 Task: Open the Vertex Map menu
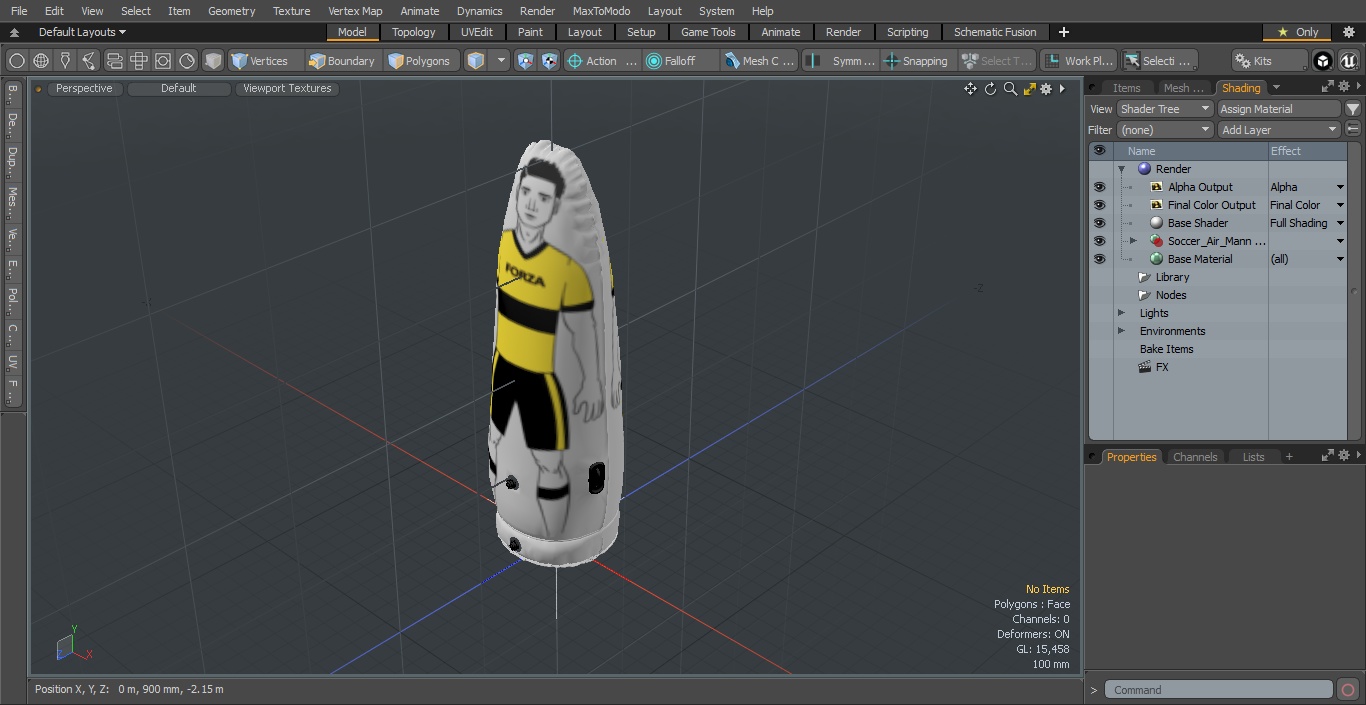click(355, 11)
